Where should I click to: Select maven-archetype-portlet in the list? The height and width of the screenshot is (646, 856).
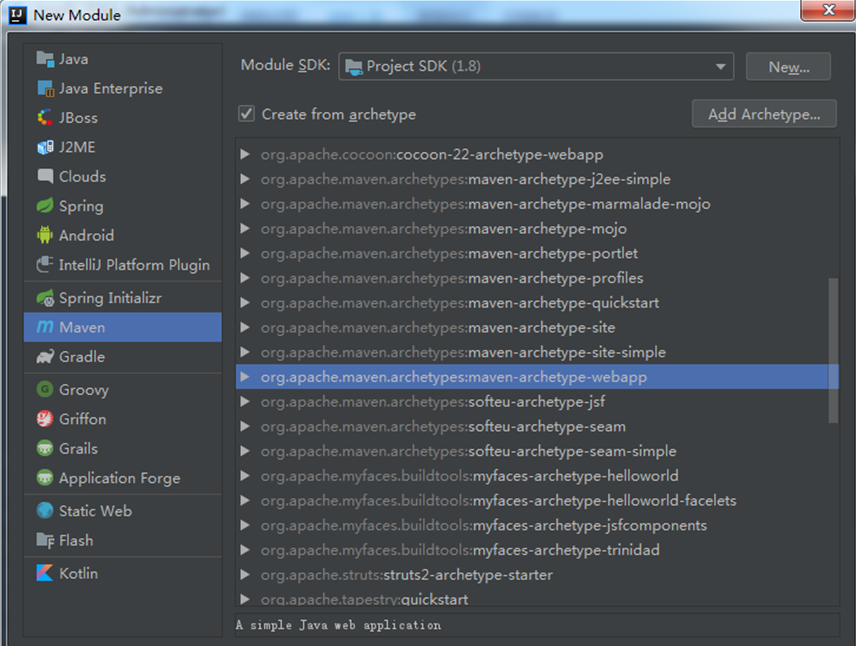pyautogui.click(x=537, y=253)
